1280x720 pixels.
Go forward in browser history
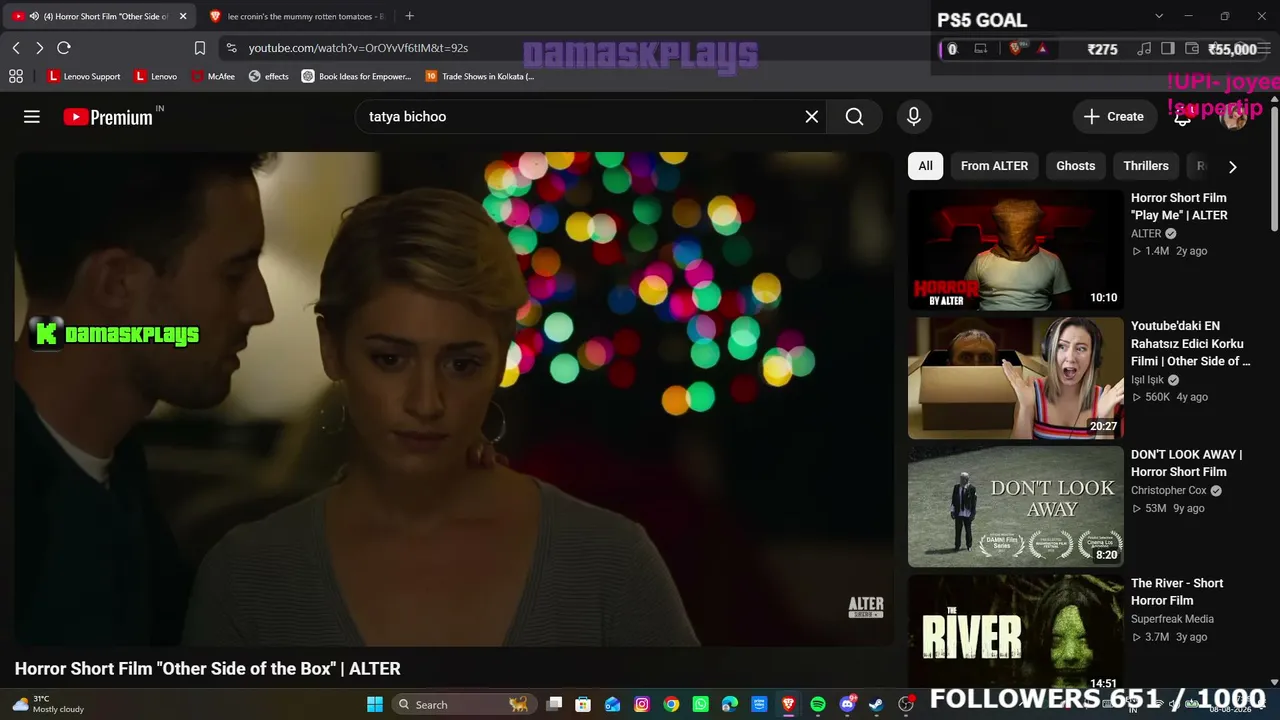(39, 48)
